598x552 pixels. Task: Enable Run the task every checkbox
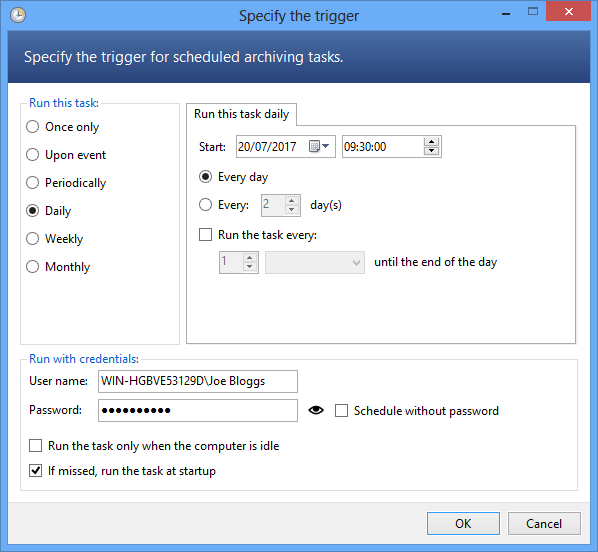point(206,235)
